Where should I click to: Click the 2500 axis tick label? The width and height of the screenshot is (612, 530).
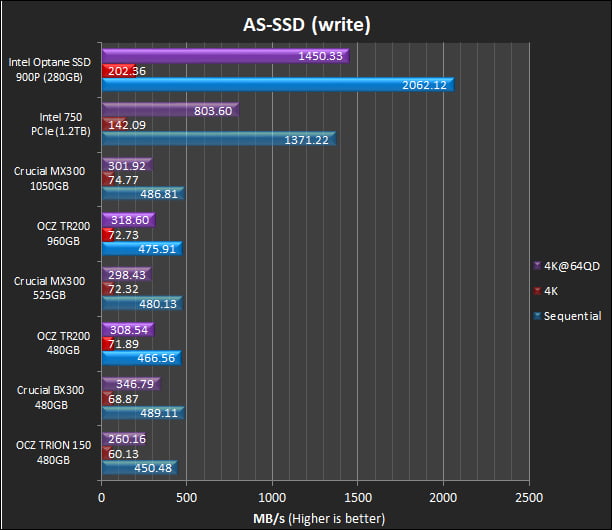tap(529, 498)
